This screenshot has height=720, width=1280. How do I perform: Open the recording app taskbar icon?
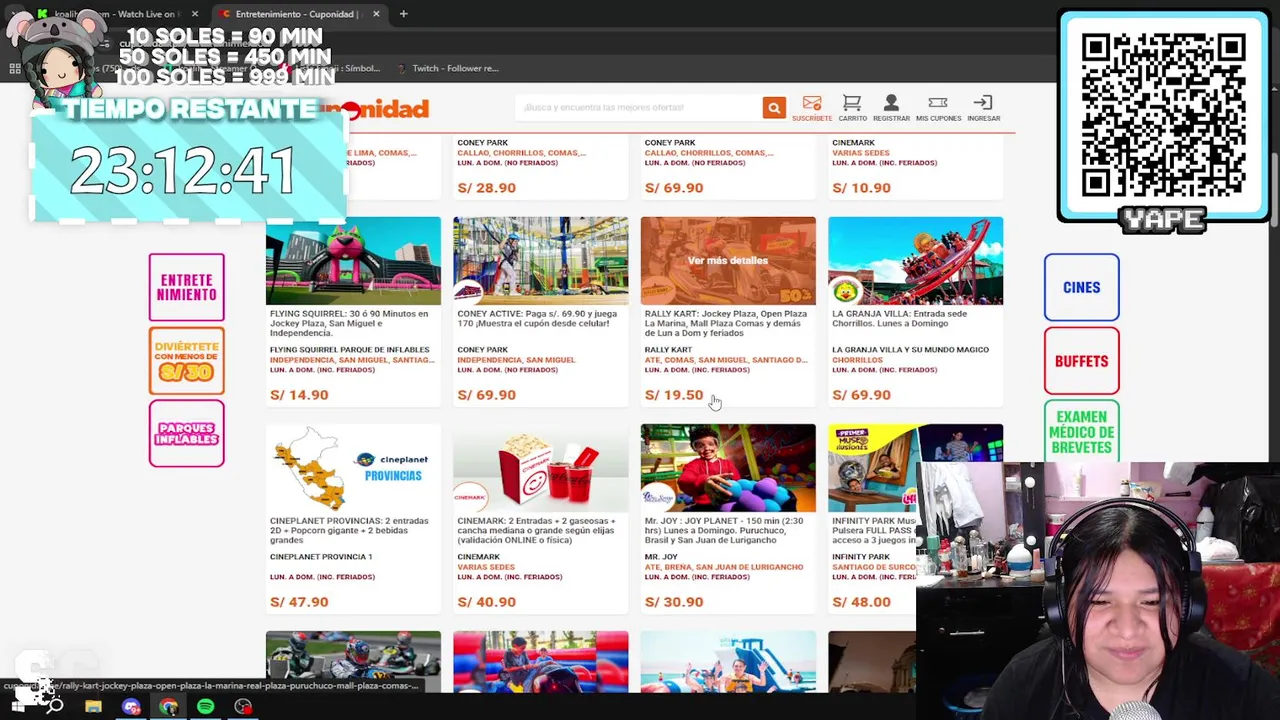pos(243,707)
